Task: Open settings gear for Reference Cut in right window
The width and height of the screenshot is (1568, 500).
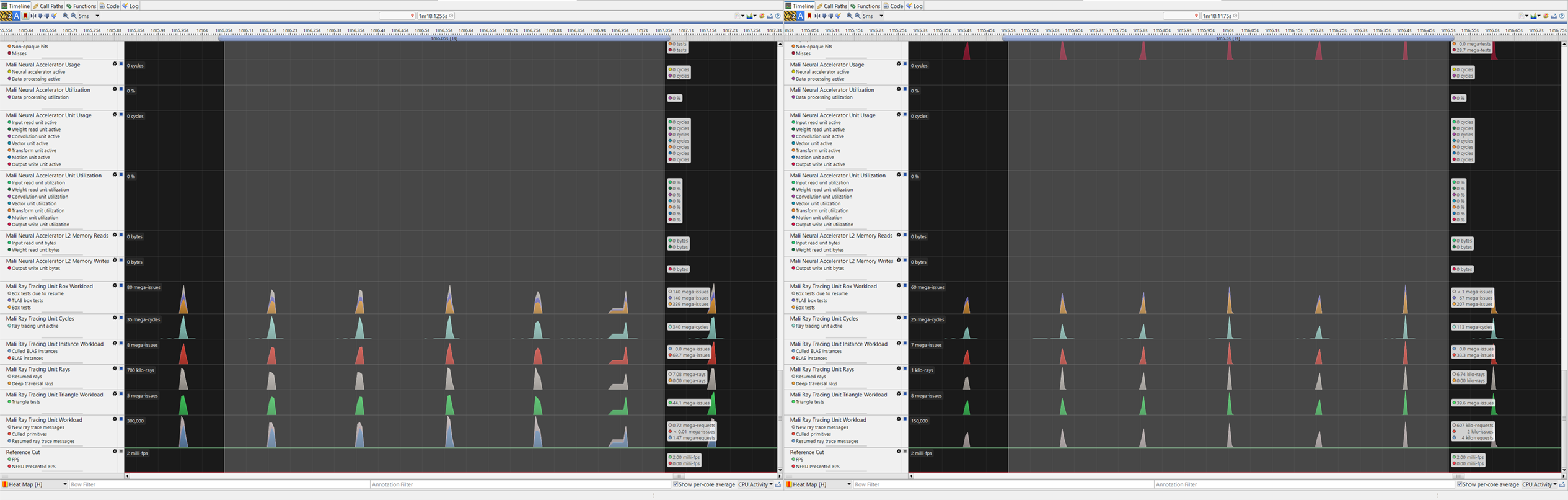Action: [x=899, y=452]
